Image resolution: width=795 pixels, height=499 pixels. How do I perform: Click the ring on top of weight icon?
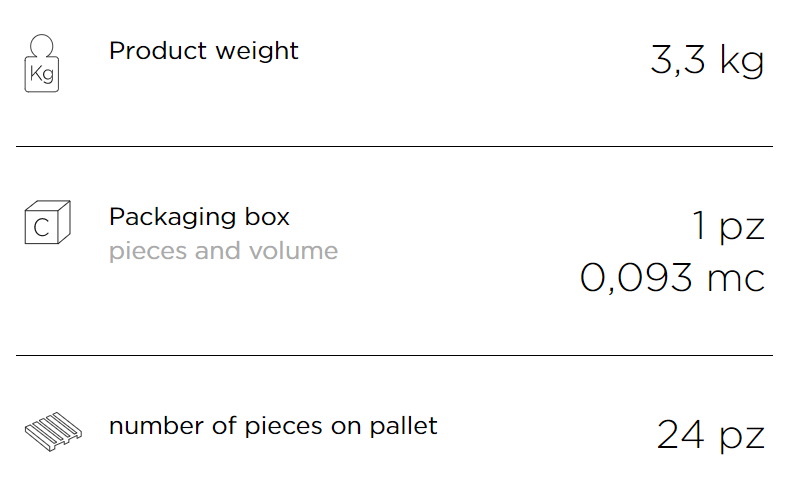pyautogui.click(x=42, y=46)
